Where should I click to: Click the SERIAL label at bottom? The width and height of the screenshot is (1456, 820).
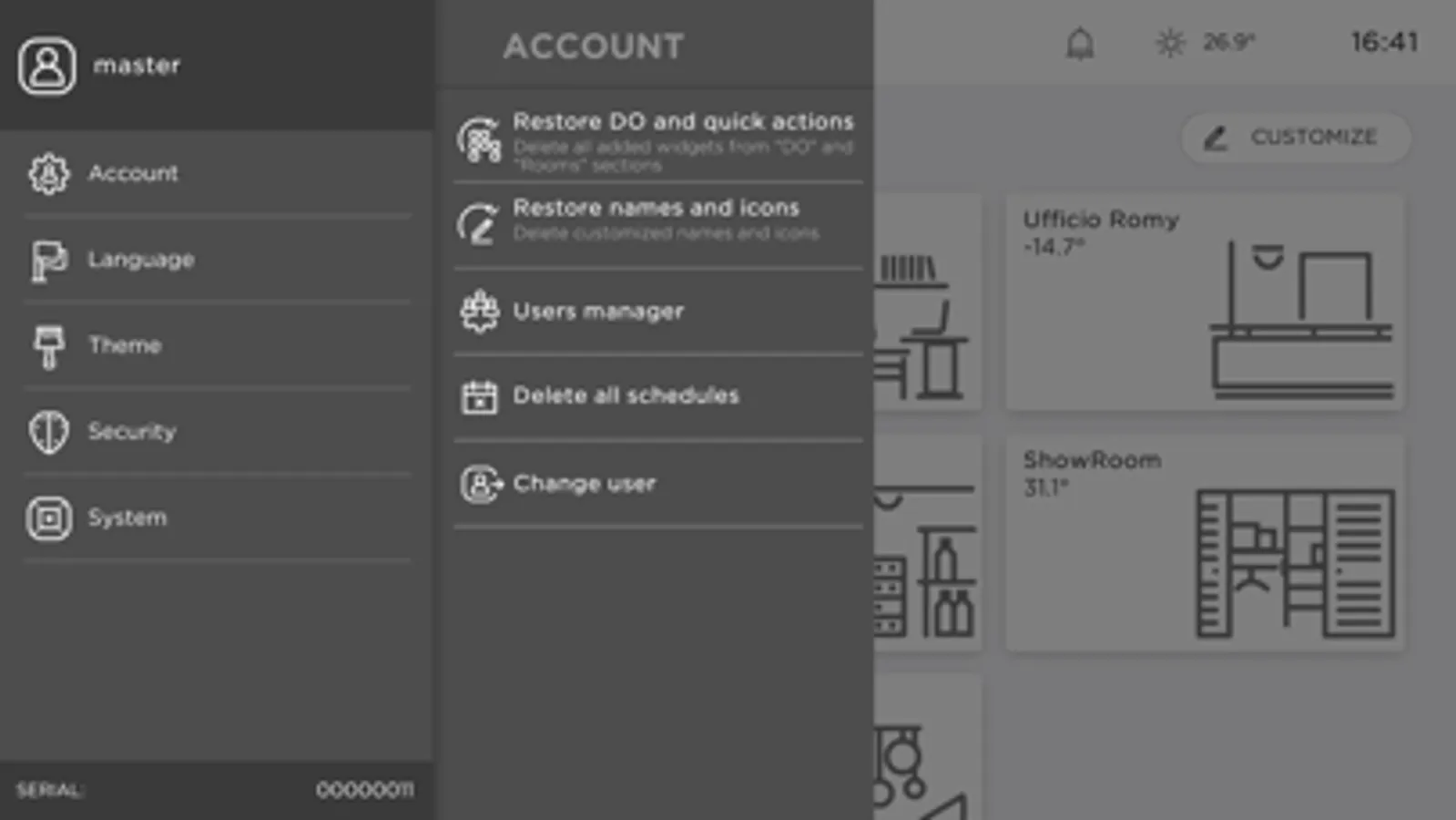click(49, 790)
